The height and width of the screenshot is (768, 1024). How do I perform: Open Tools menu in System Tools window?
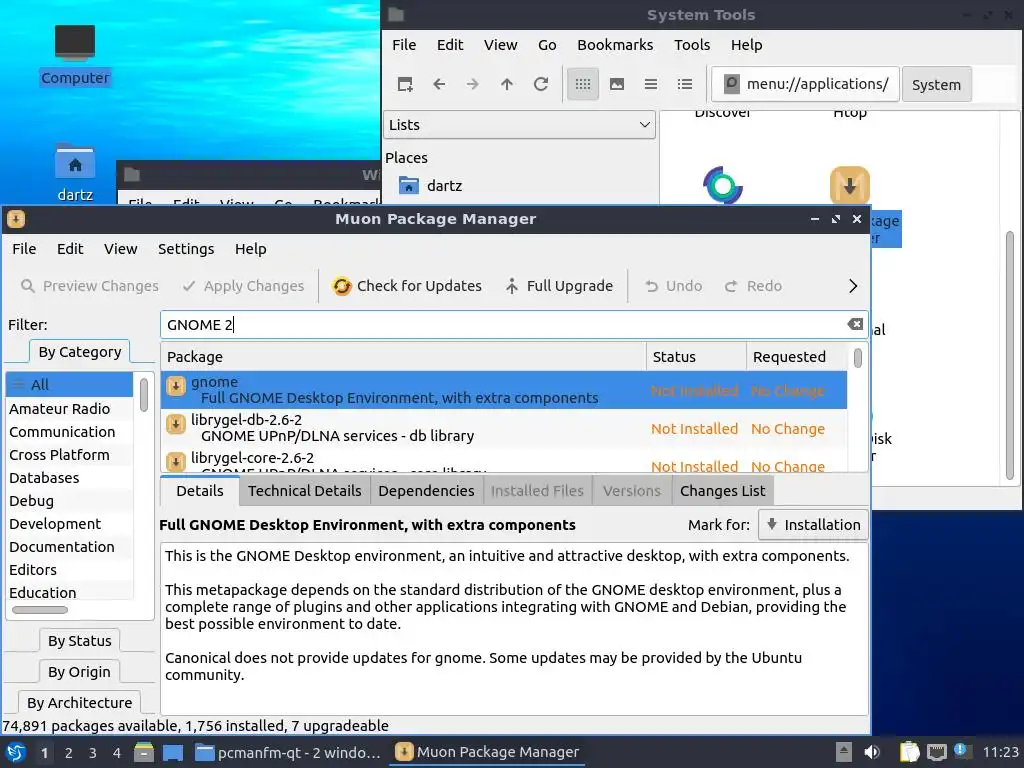coord(692,45)
